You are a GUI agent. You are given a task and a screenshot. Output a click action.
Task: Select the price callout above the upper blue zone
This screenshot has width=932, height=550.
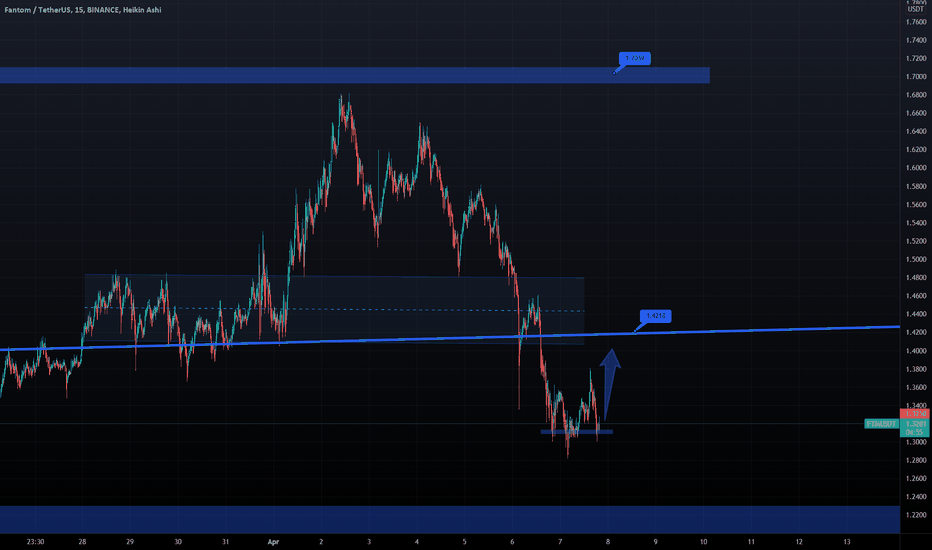click(635, 58)
